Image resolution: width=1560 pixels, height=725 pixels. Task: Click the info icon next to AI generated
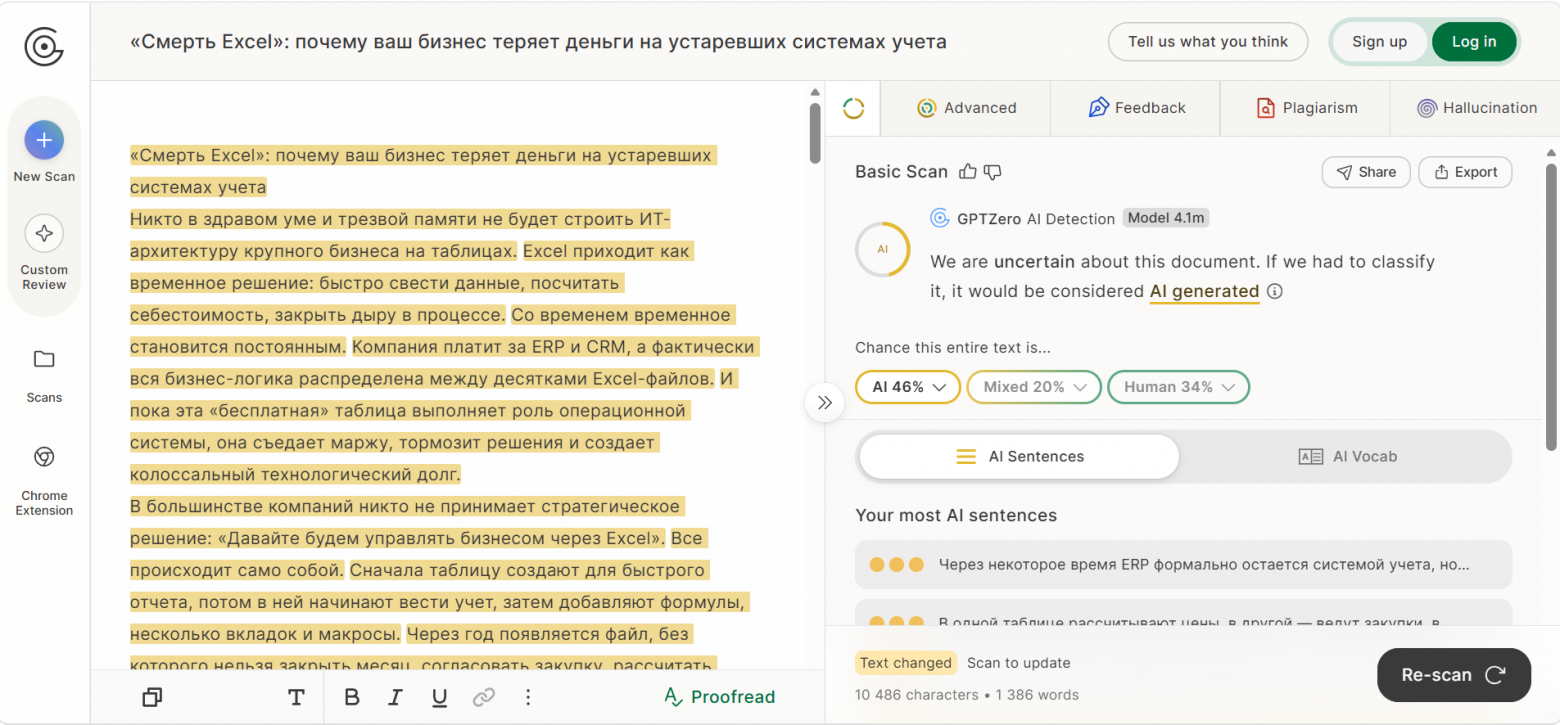[1274, 292]
